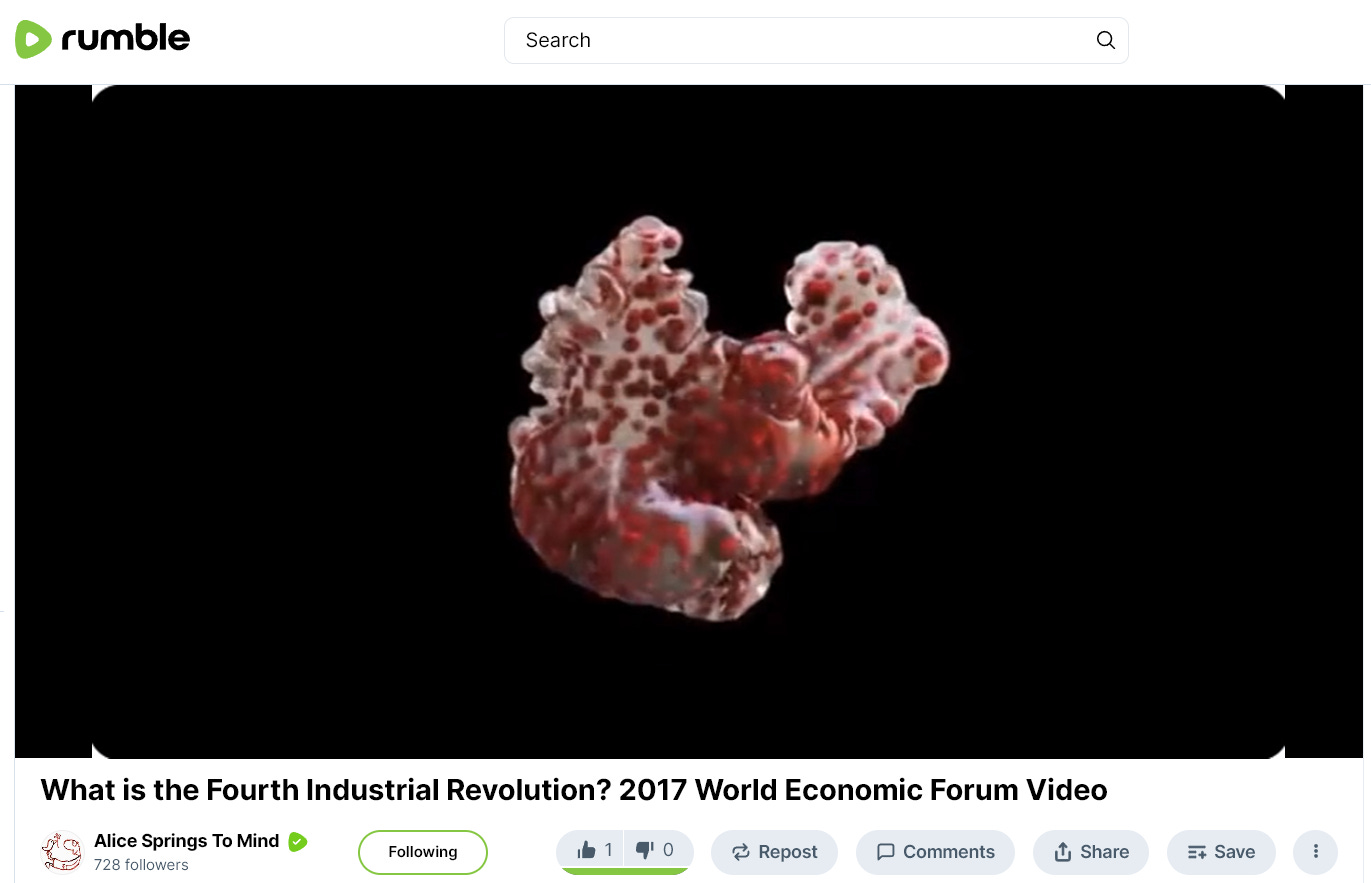Open the Alice Springs To Mind channel name
1371x883 pixels.
click(x=186, y=841)
